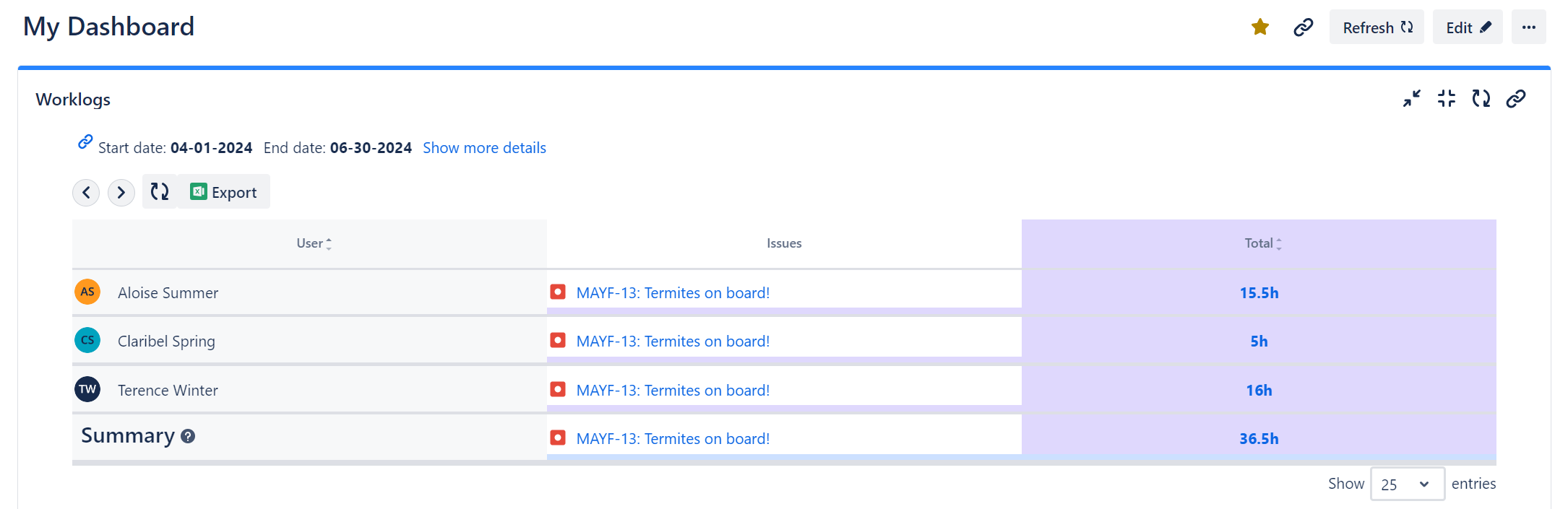
Task: Open MAYF-13 issue link for Aloise Summer
Action: [x=673, y=293]
